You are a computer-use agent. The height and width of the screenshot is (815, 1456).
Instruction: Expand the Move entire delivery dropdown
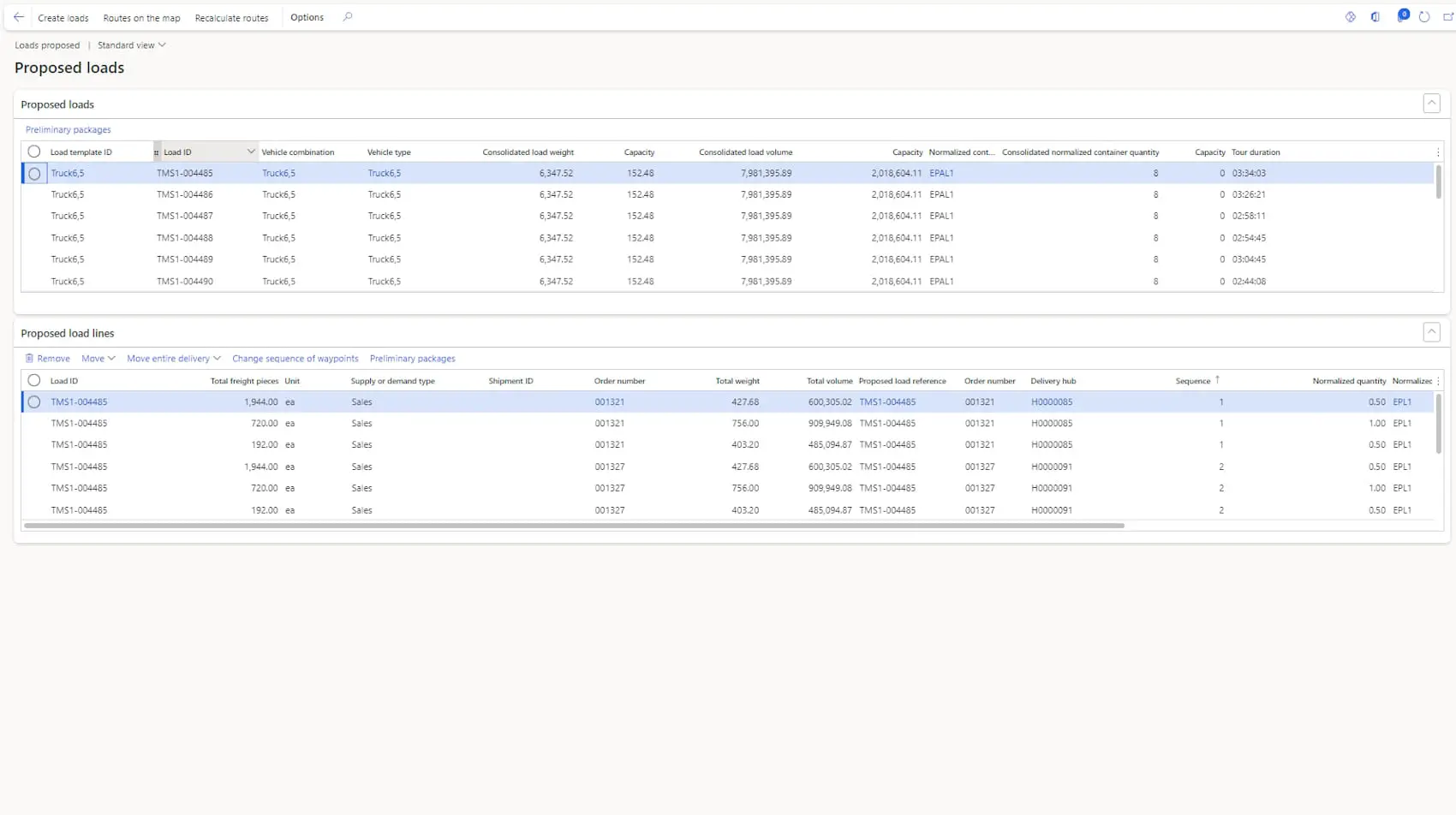(x=174, y=359)
